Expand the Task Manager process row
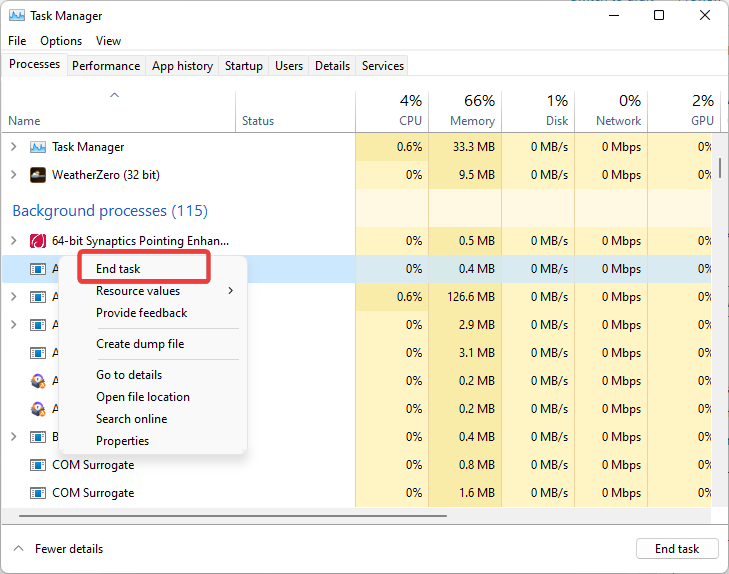The image size is (729, 574). point(13,147)
